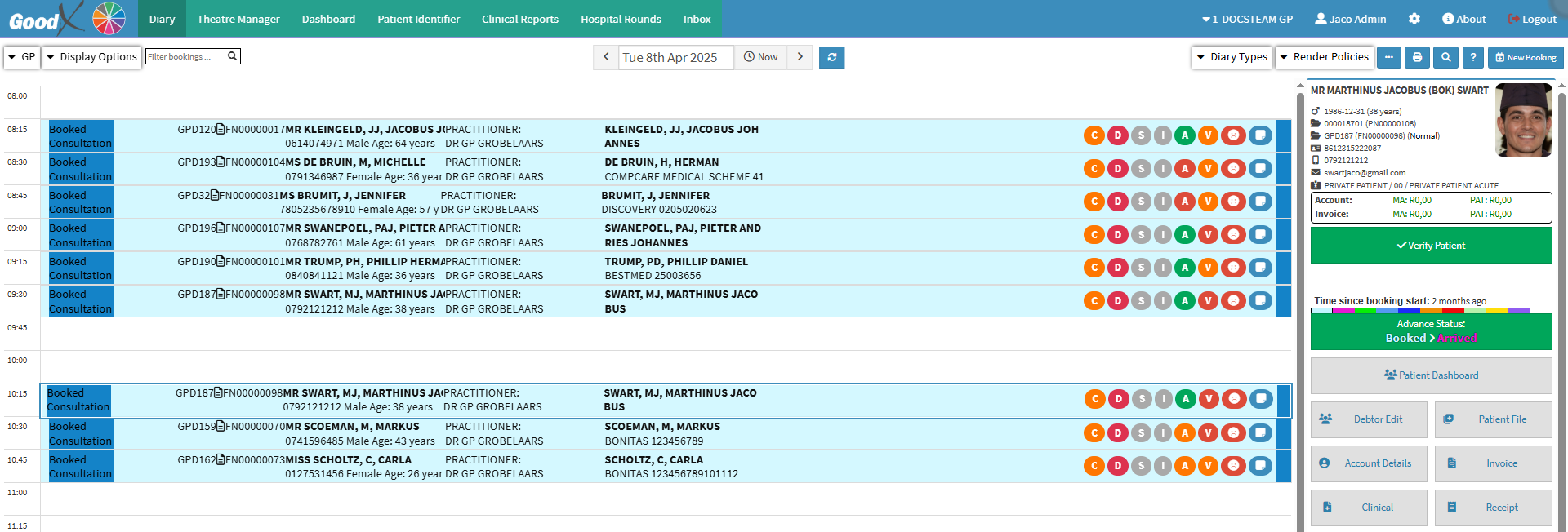Refresh the diary with the reload icon
Image resolution: width=1568 pixels, height=532 pixels.
[831, 57]
